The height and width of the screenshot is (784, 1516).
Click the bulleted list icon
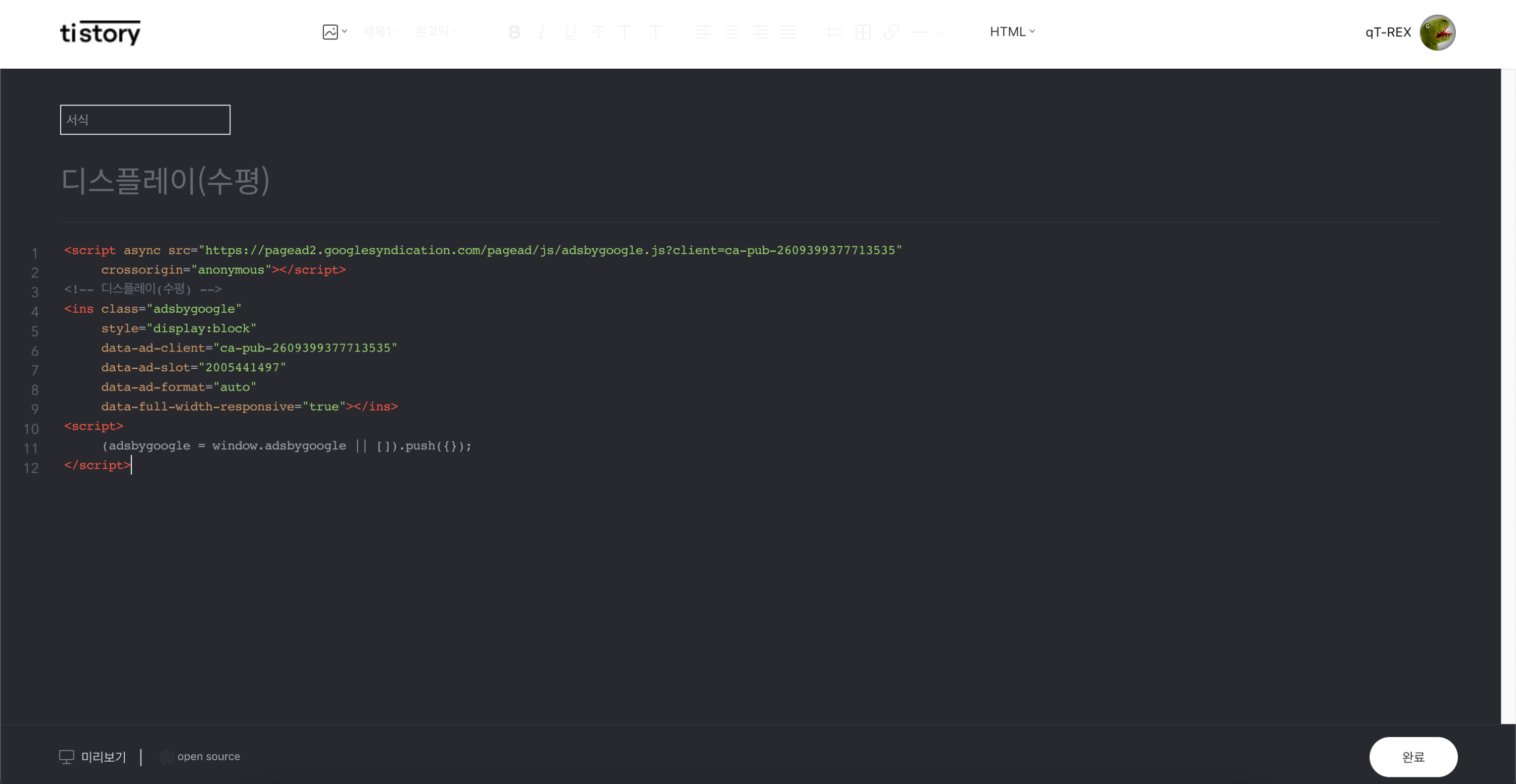[834, 32]
